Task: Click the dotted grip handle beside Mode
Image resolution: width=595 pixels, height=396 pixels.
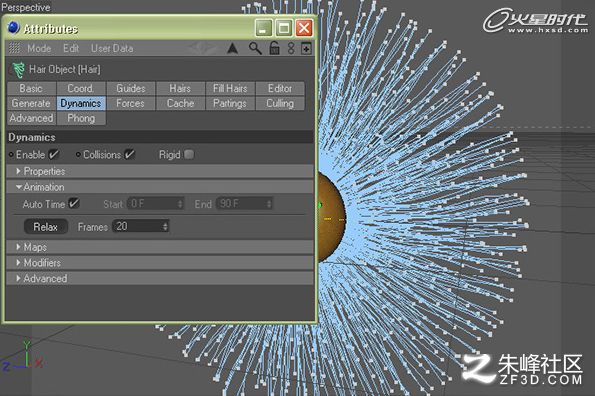Action: [14, 48]
